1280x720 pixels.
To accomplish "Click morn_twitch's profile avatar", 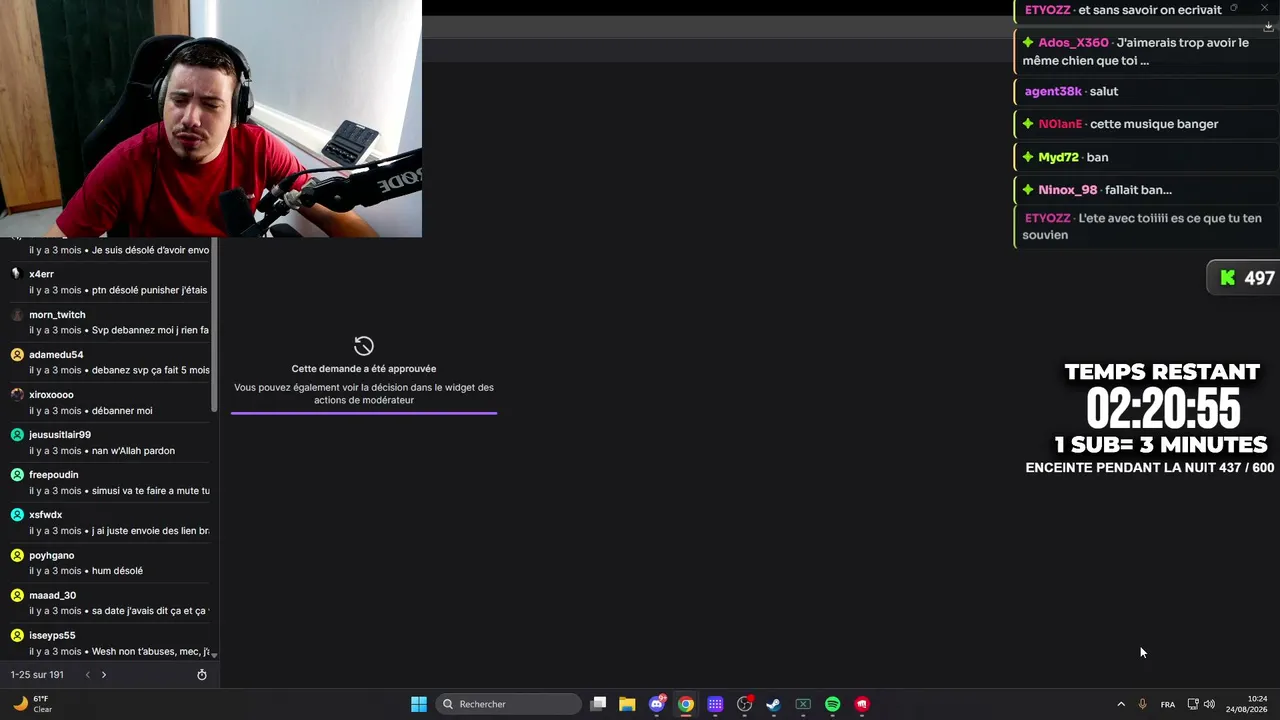I will tap(16, 314).
